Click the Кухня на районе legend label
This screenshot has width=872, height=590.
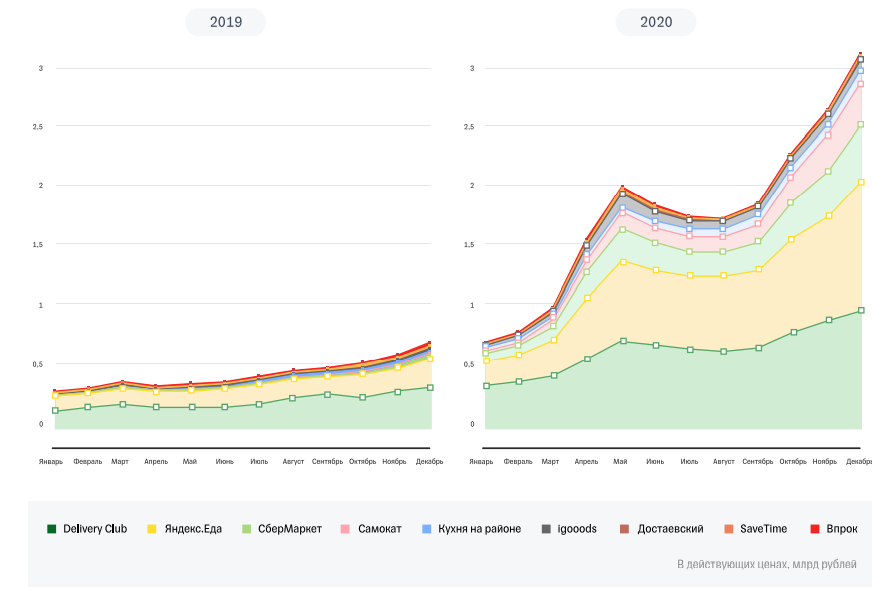(482, 529)
